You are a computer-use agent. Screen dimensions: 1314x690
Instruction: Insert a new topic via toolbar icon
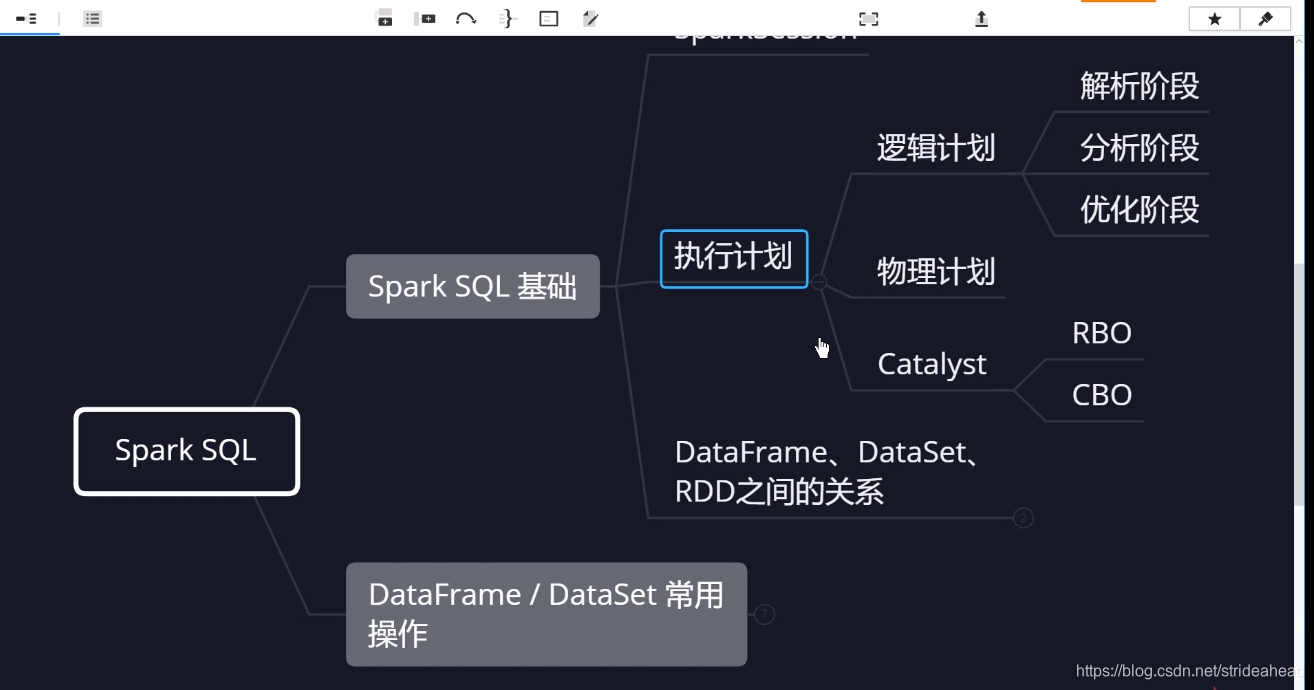click(x=384, y=18)
